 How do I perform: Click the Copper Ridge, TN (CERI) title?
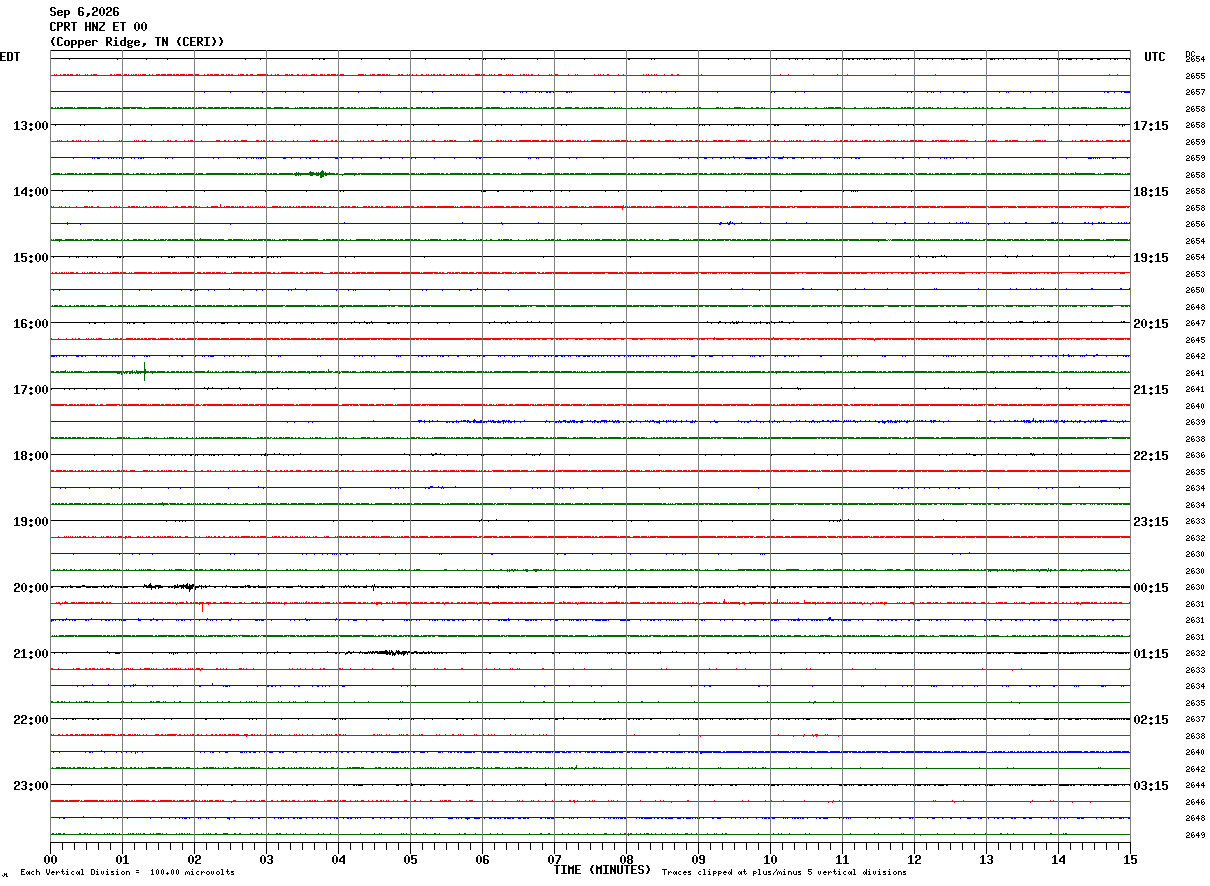point(137,42)
